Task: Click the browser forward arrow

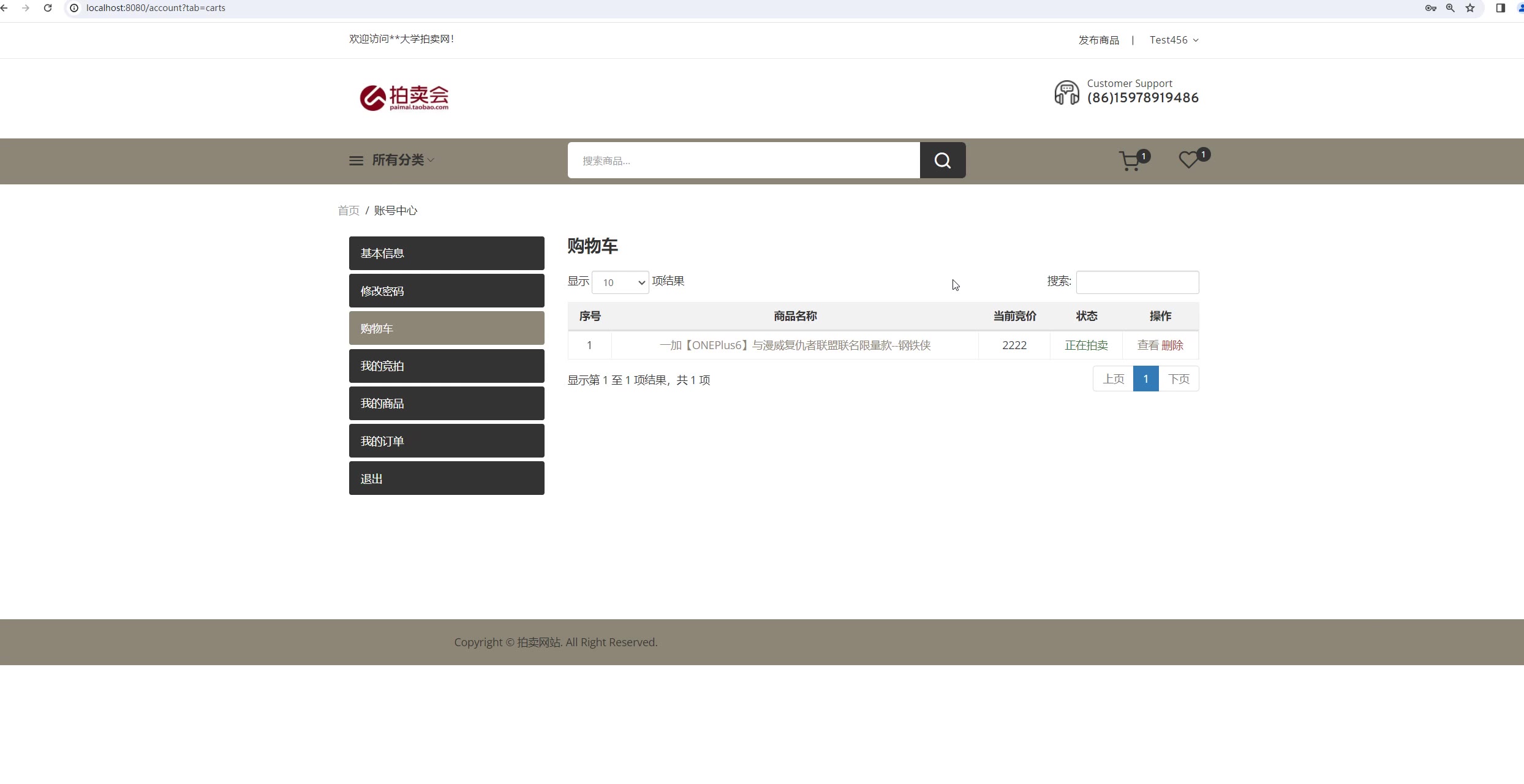Action: pyautogui.click(x=26, y=8)
